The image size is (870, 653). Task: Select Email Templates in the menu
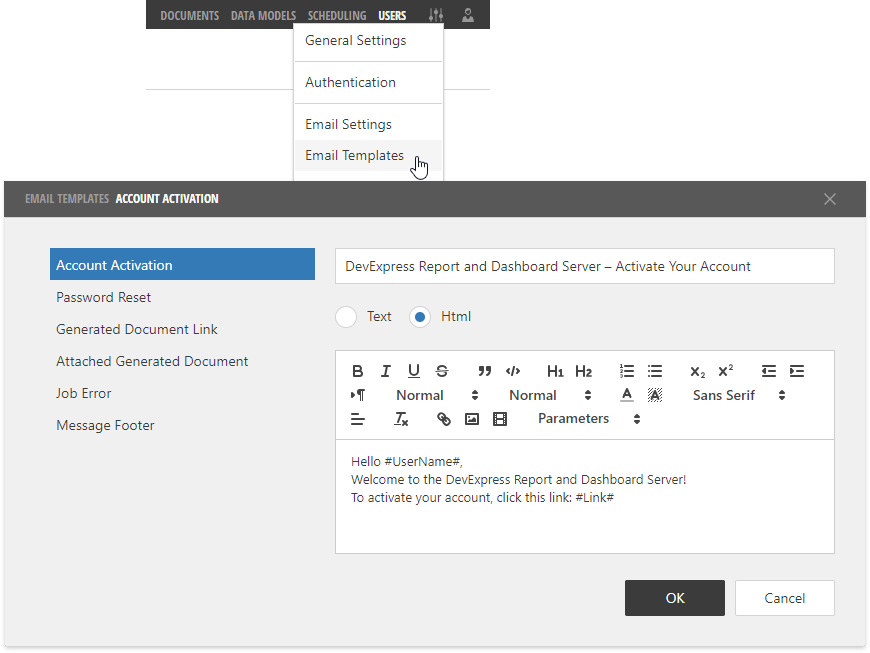coord(368,155)
